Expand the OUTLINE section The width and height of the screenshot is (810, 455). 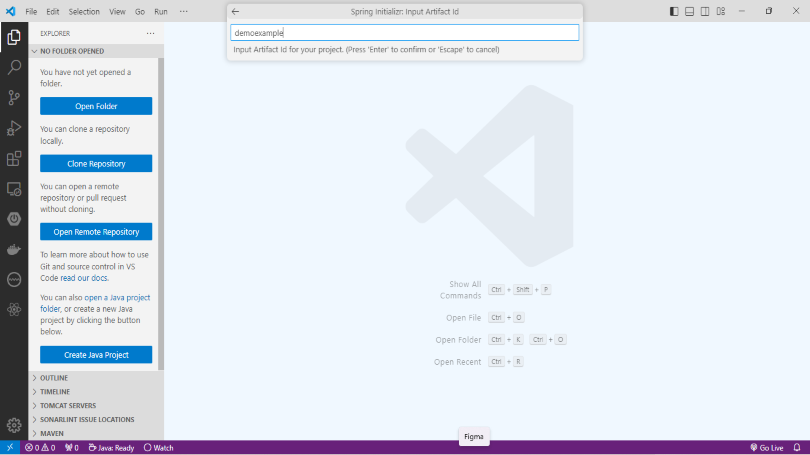tap(96, 378)
